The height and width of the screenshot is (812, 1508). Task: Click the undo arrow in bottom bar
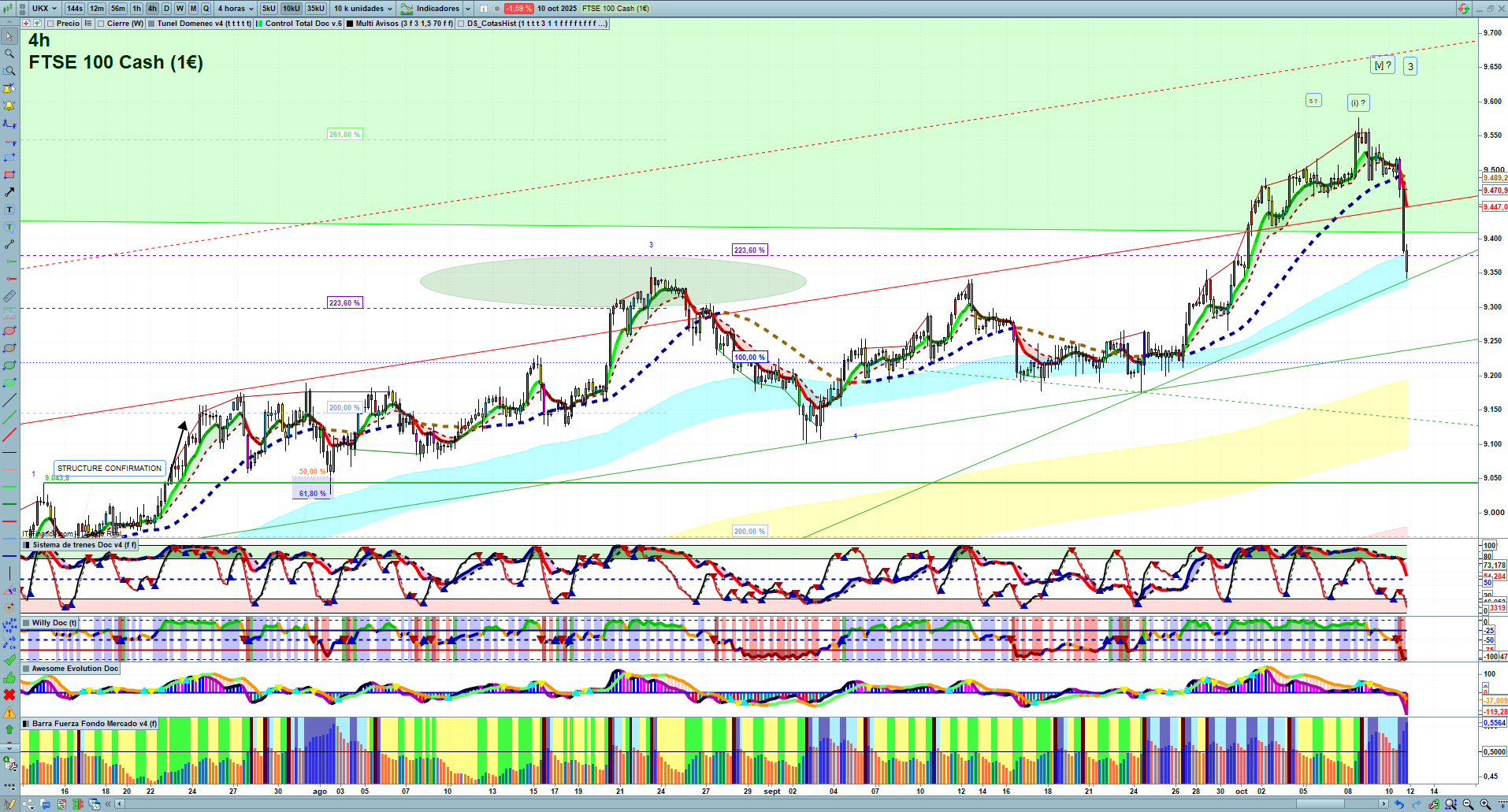[1399, 804]
